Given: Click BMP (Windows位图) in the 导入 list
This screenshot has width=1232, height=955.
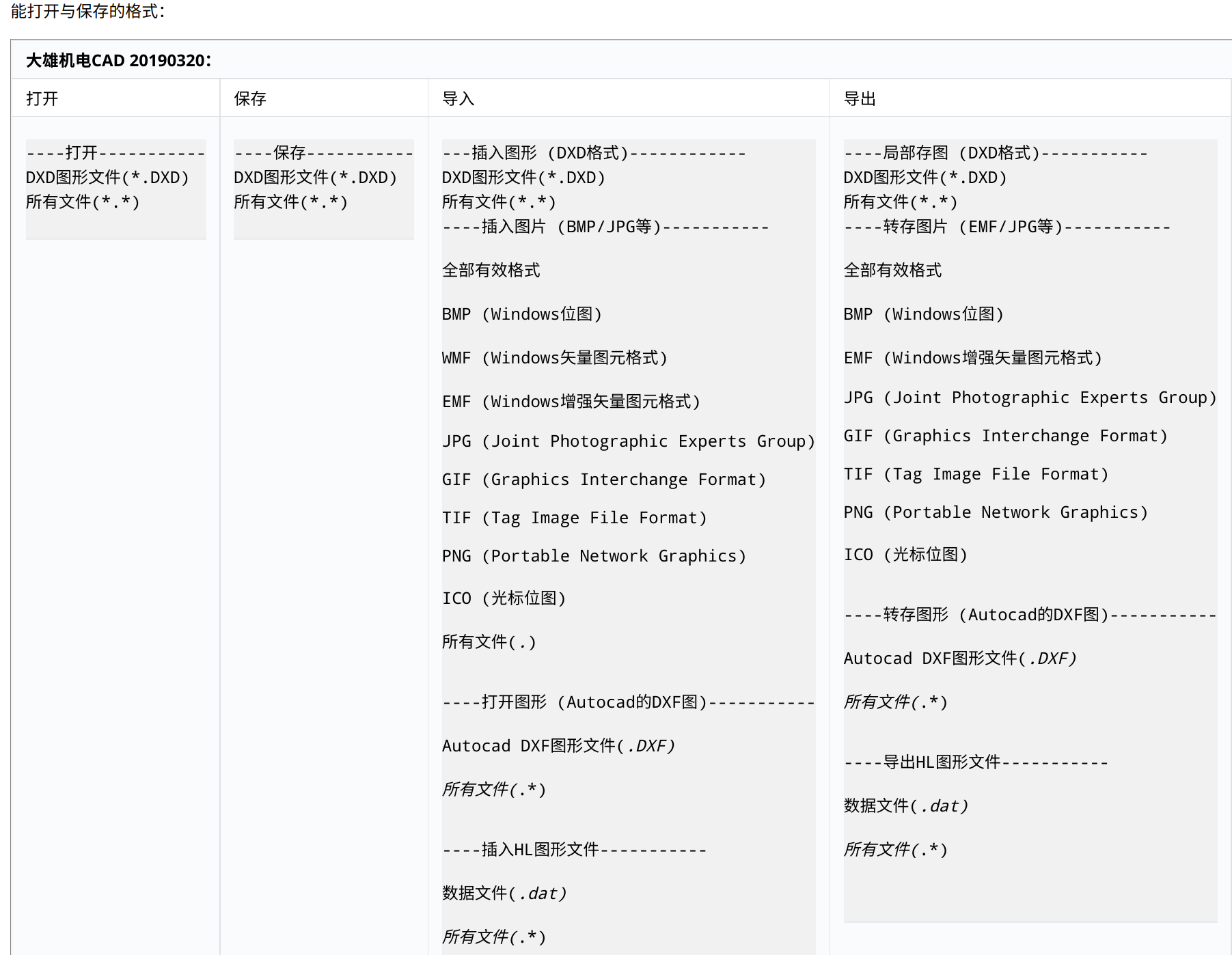Looking at the screenshot, I should click(523, 314).
